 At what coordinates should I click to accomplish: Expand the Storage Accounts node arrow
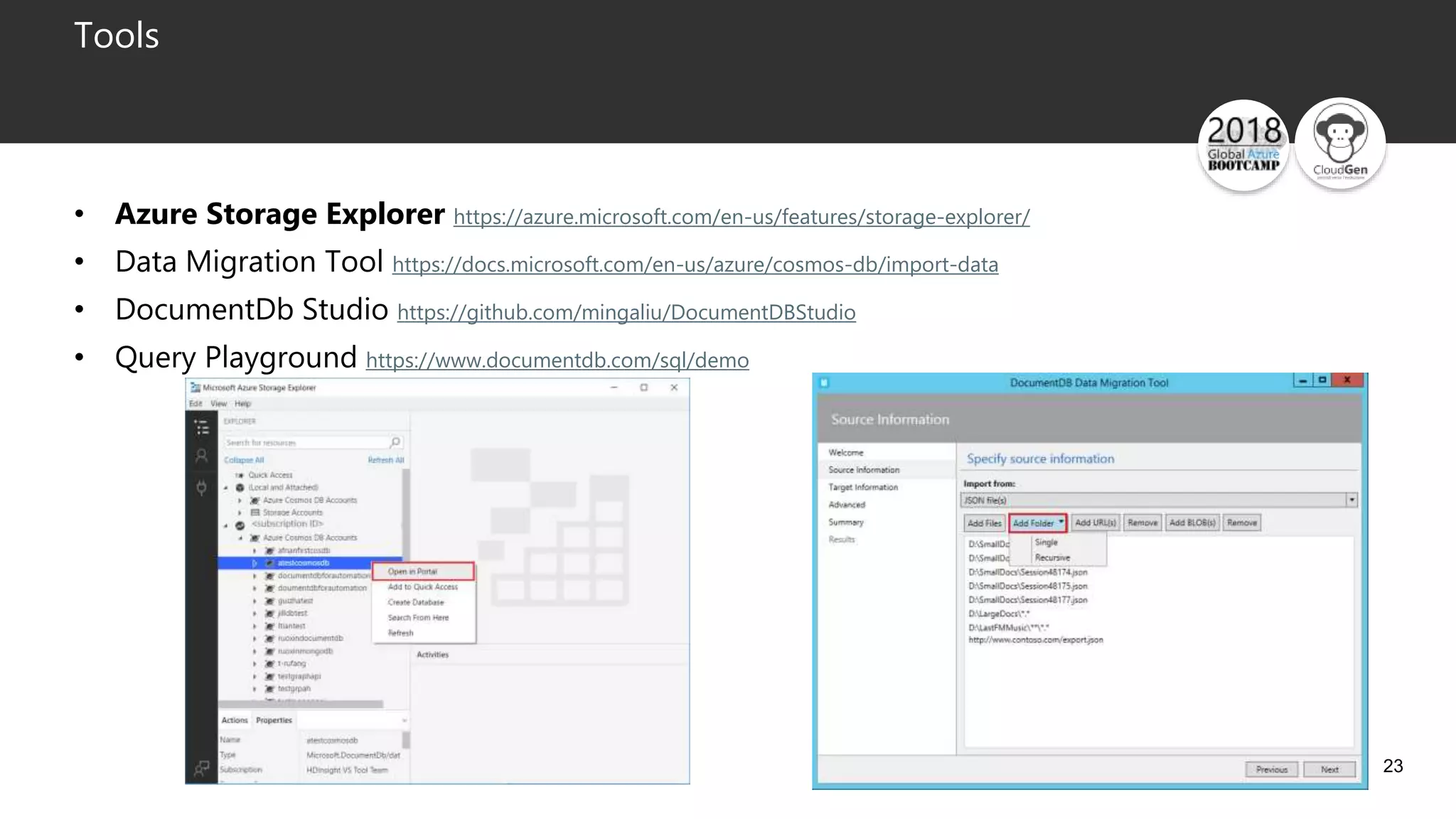pos(240,513)
